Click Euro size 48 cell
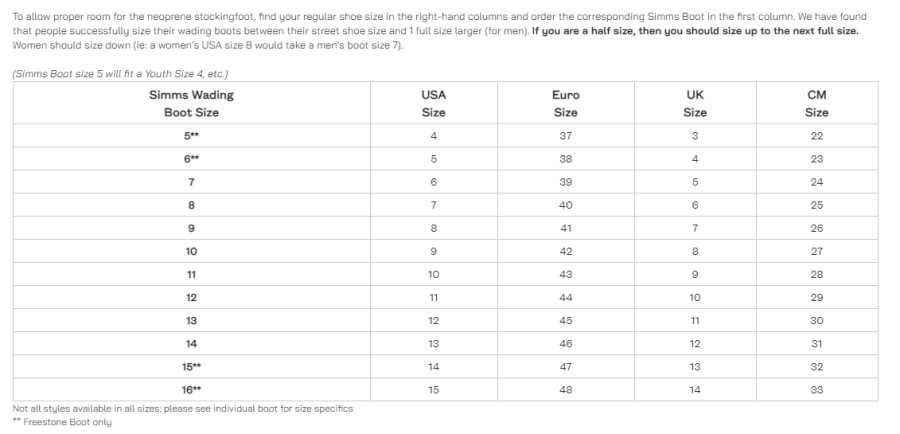 click(x=565, y=389)
